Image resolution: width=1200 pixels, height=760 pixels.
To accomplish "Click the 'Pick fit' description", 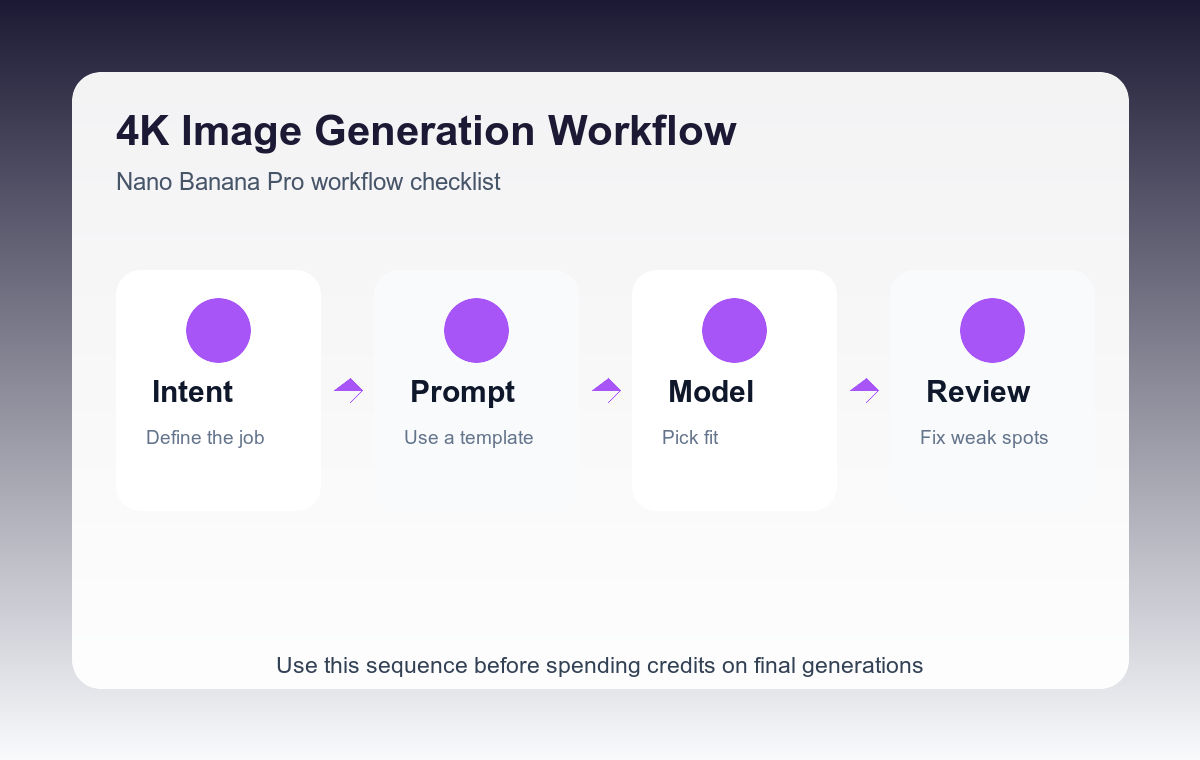I will coord(690,438).
